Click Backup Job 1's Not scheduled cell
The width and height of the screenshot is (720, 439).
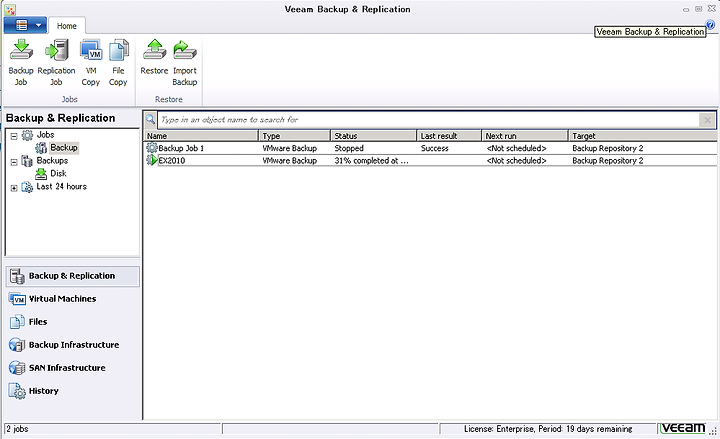click(x=516, y=148)
